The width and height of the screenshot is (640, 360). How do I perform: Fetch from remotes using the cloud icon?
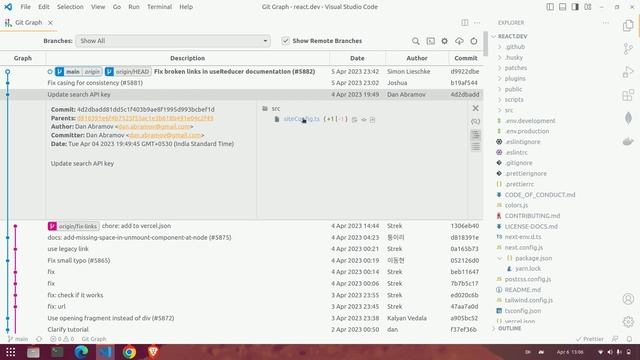pyautogui.click(x=459, y=41)
